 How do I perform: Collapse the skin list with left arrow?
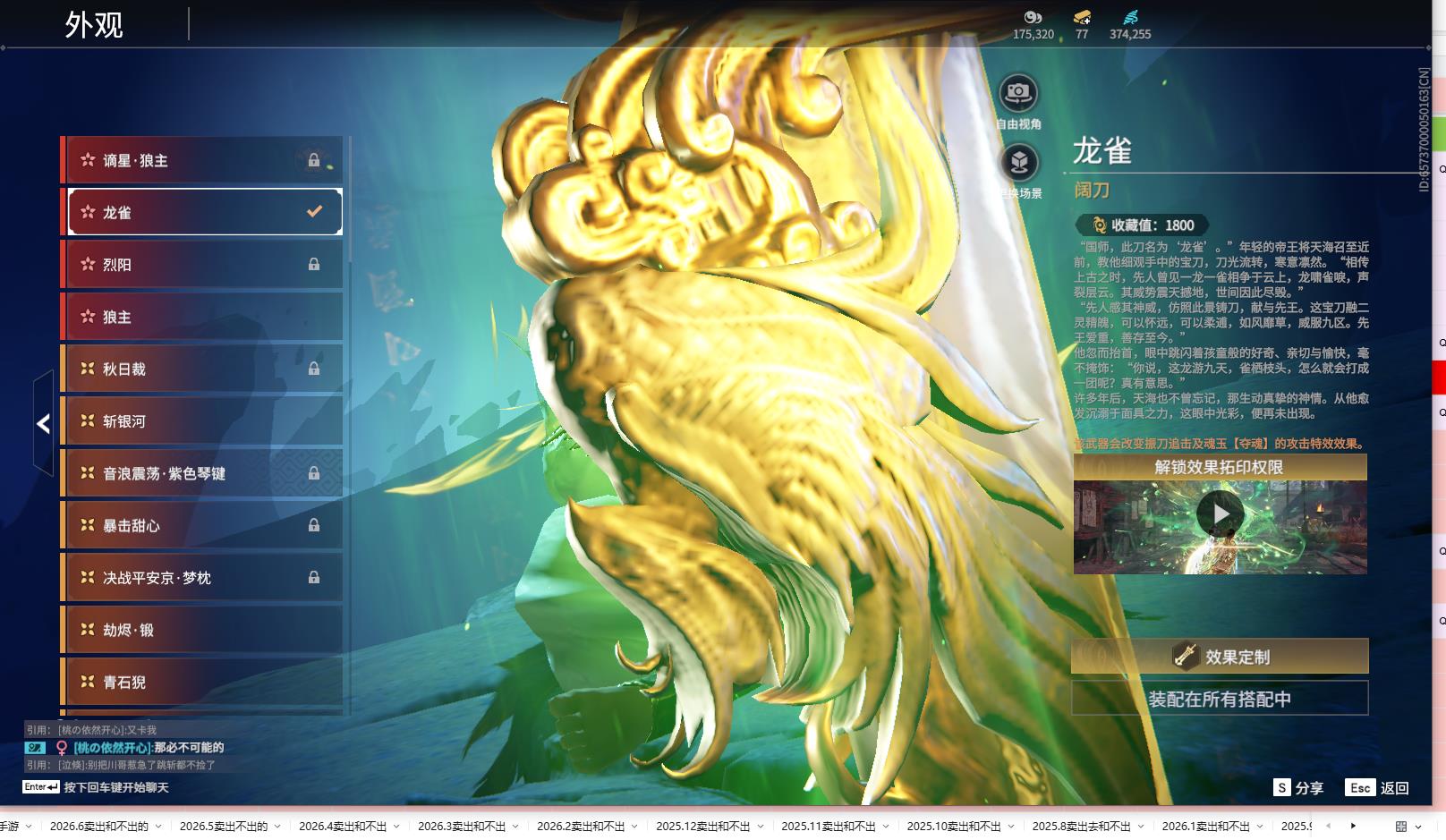pyautogui.click(x=43, y=423)
